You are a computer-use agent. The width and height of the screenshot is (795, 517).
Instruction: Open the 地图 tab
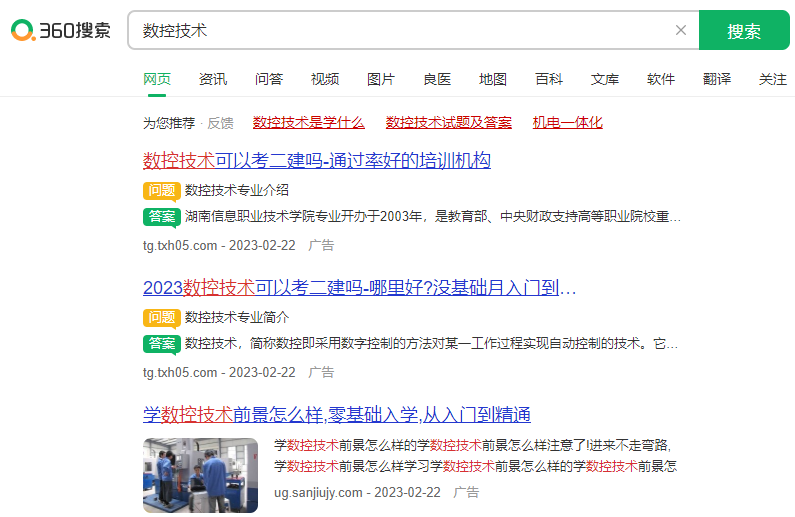[493, 79]
